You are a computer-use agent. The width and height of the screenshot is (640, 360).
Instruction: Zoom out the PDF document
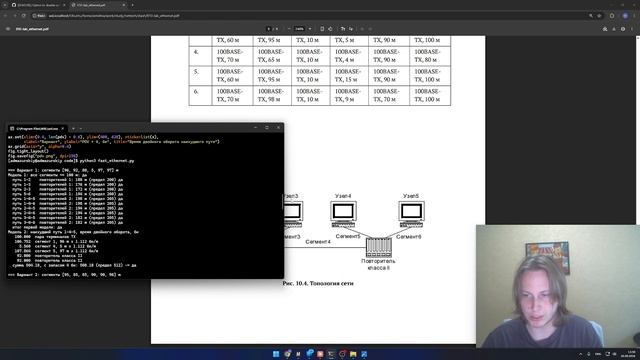pyautogui.click(x=289, y=29)
